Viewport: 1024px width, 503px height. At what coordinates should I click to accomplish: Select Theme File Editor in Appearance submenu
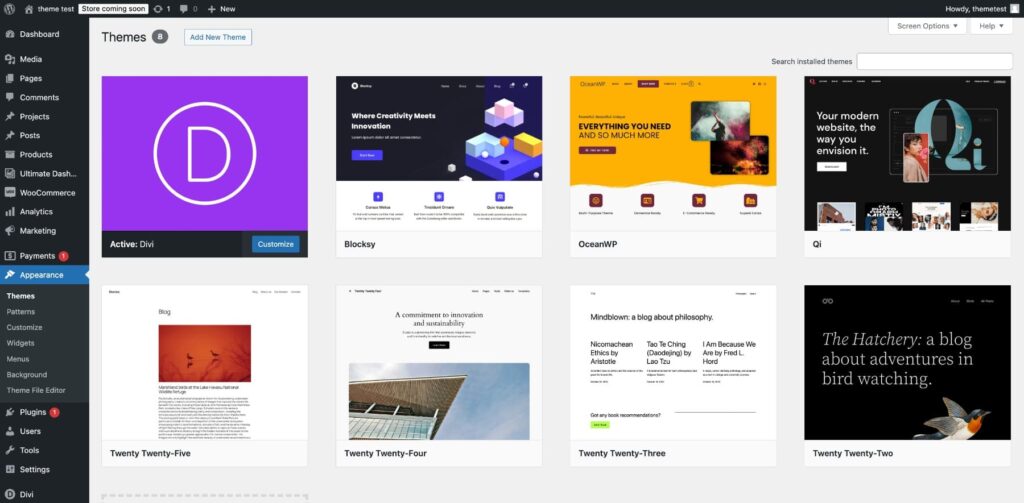click(x=36, y=390)
